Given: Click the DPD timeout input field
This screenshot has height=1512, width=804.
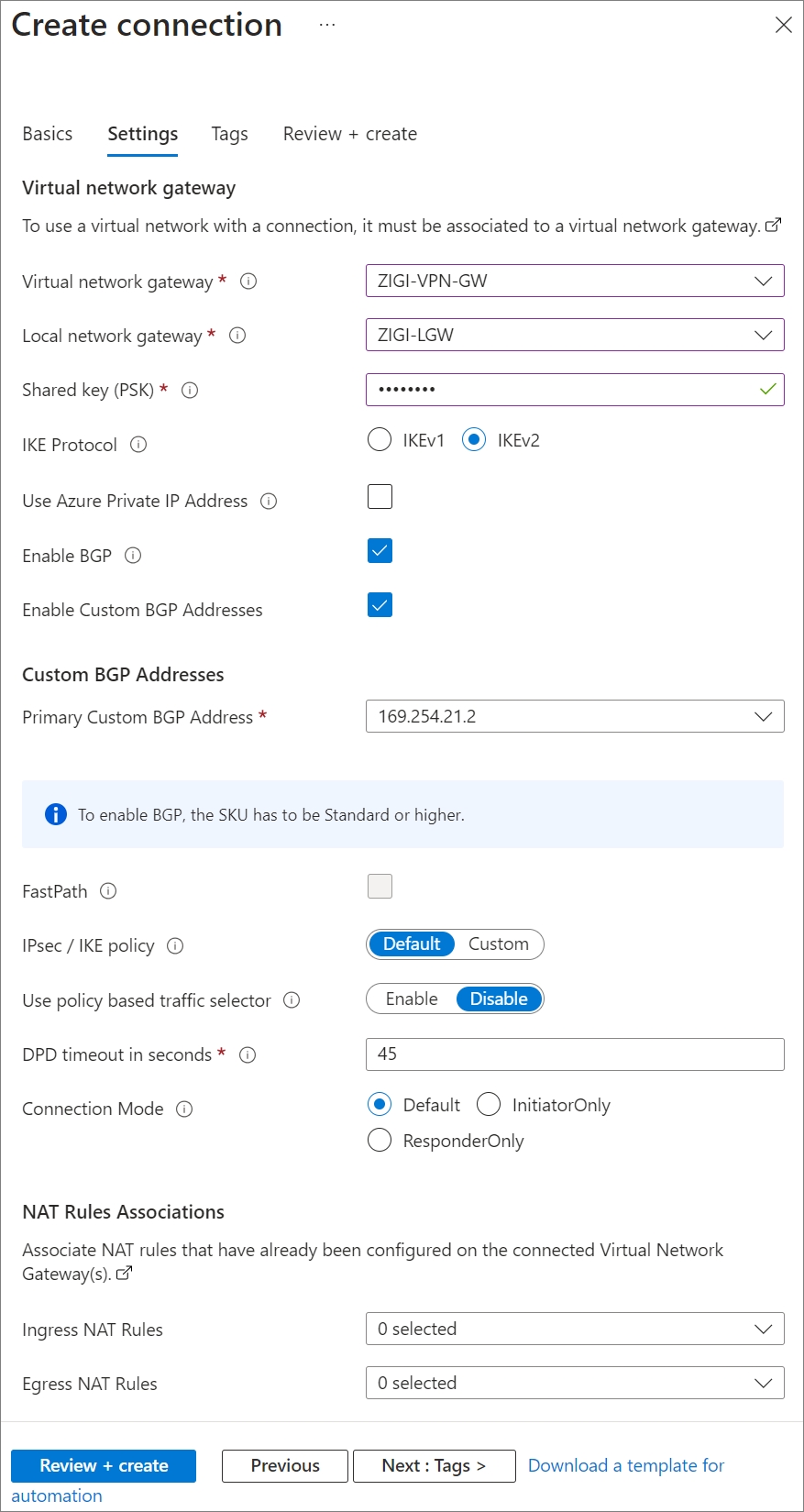Looking at the screenshot, I should point(575,1054).
